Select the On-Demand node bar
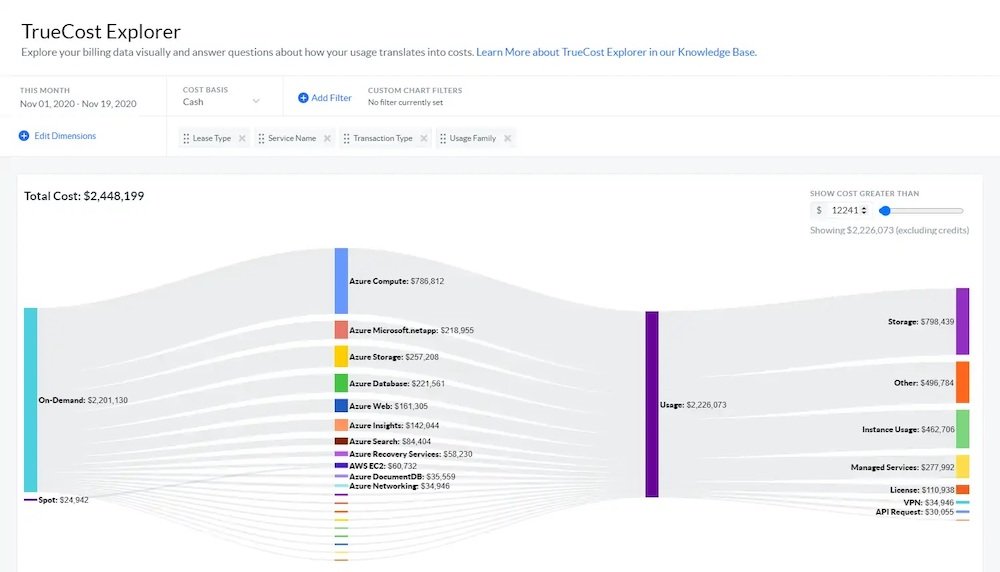 (x=31, y=400)
